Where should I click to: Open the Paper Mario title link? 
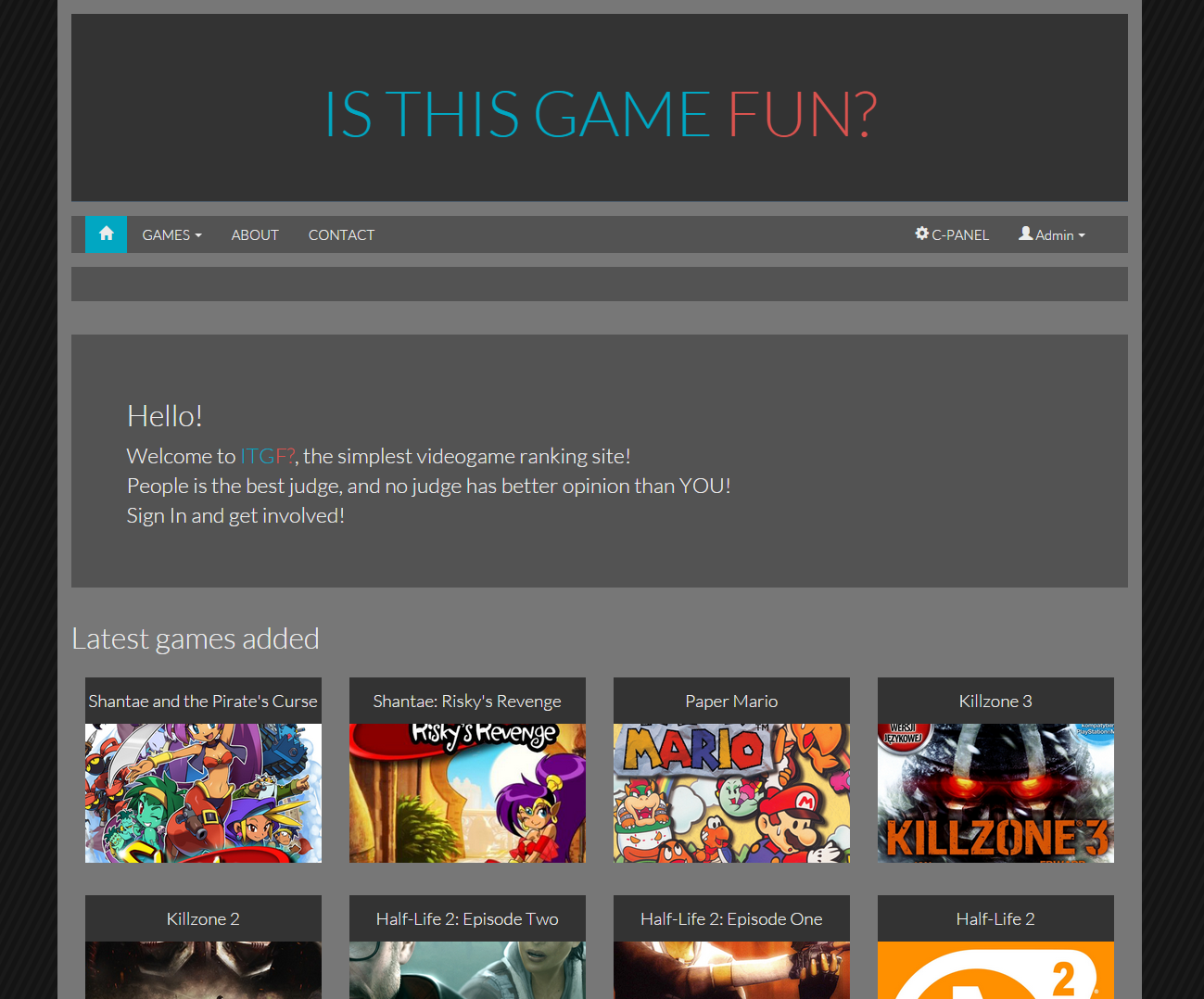(731, 702)
